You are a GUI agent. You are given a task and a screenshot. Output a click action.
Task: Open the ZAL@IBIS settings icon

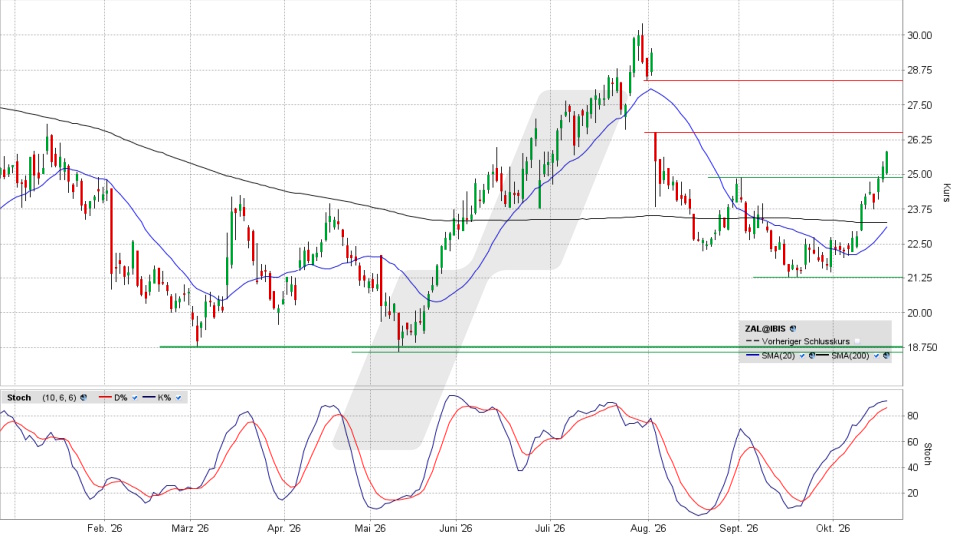point(793,329)
